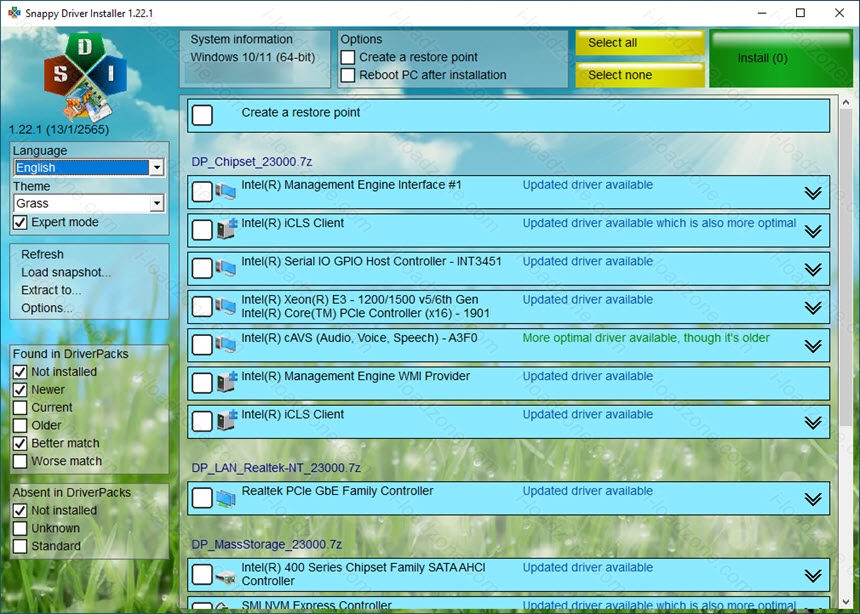Click the DP_LAN_Realtek-NT_23000.7z pack header

point(276,468)
